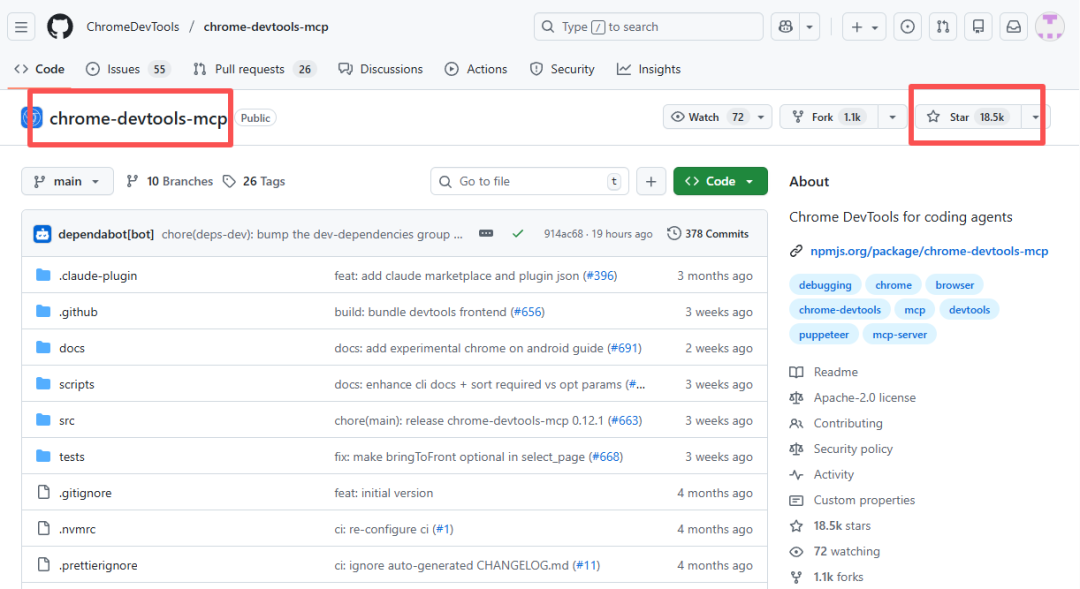Open the notifications inbox icon
This screenshot has width=1080, height=589.
coord(1013,27)
